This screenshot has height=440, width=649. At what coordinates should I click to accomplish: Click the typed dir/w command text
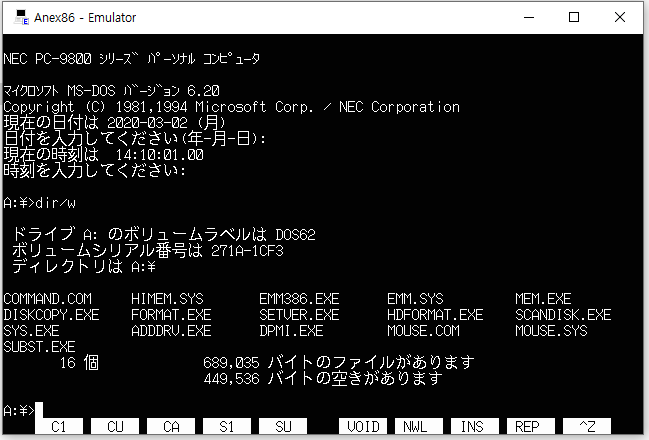point(55,203)
